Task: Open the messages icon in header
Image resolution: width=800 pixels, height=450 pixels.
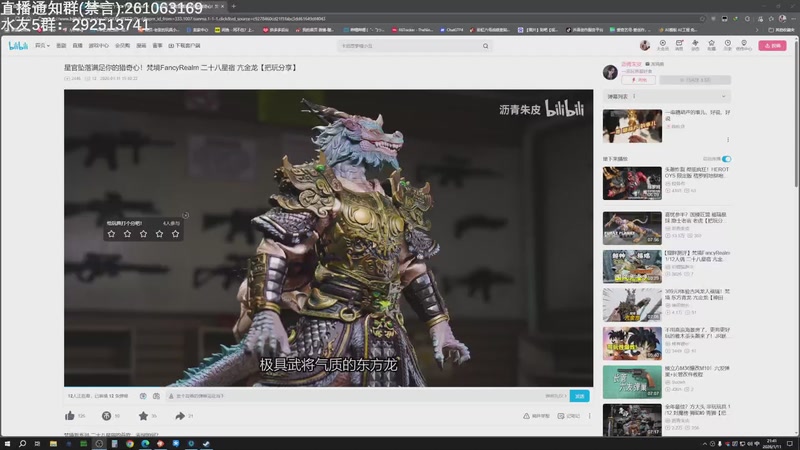Action: click(679, 43)
